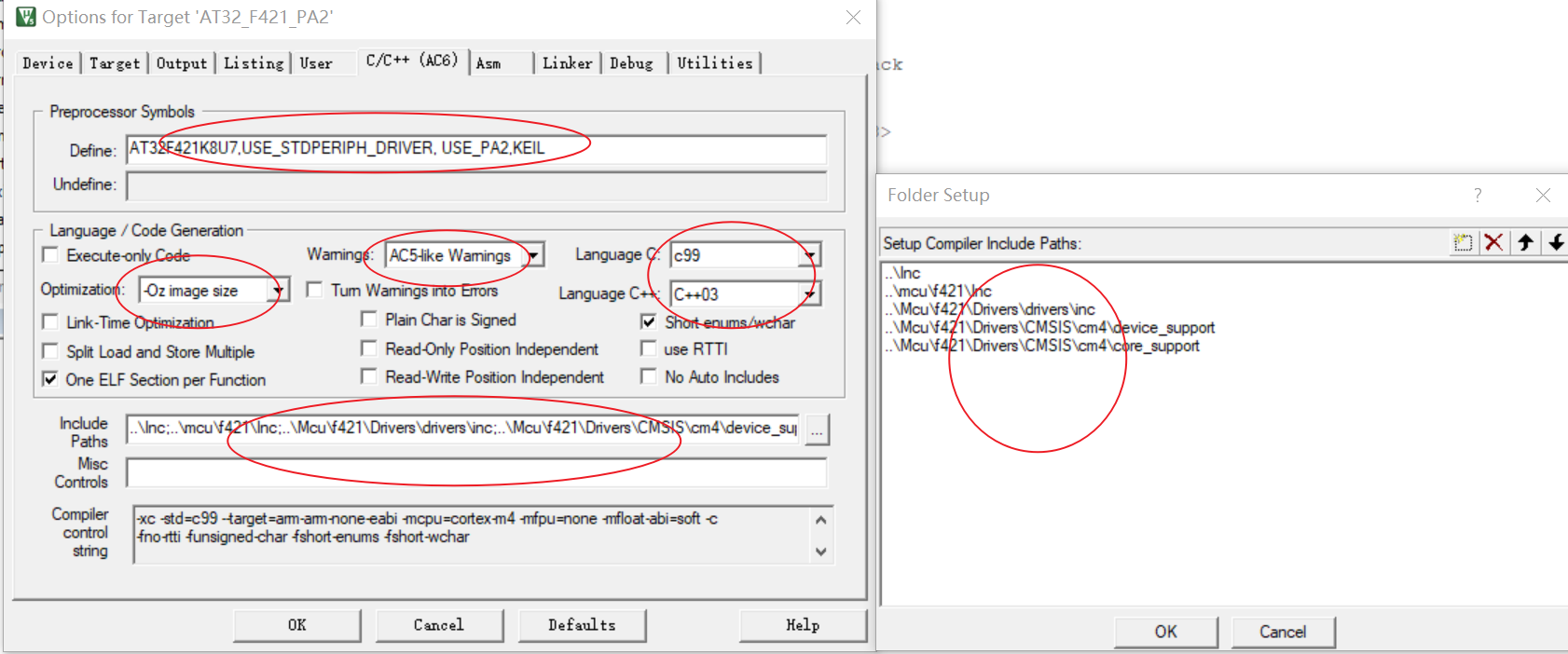The image size is (1568, 654).
Task: Switch to the Linker tab
Action: coord(568,63)
